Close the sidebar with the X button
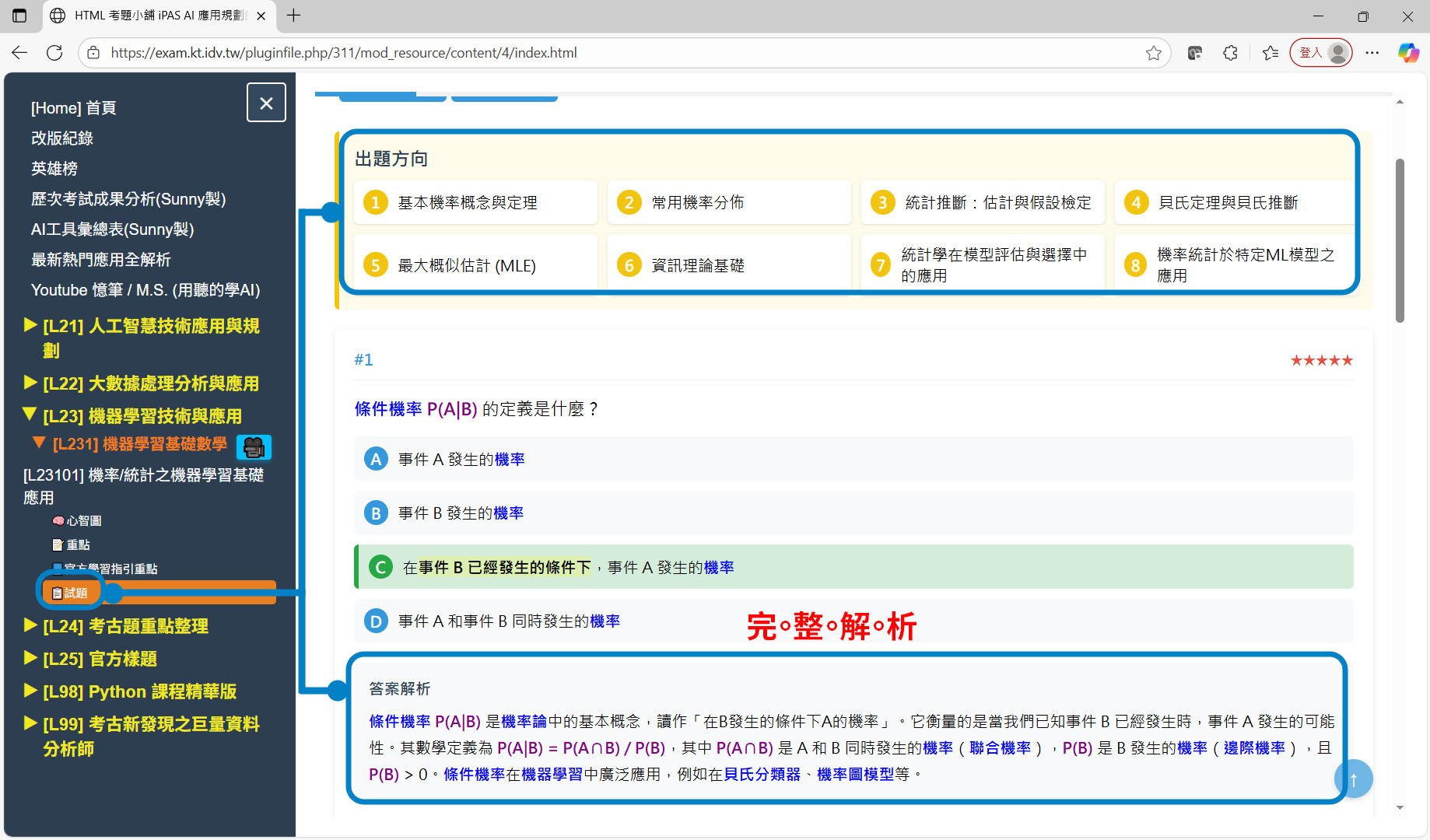Image resolution: width=1430 pixels, height=840 pixels. [266, 102]
